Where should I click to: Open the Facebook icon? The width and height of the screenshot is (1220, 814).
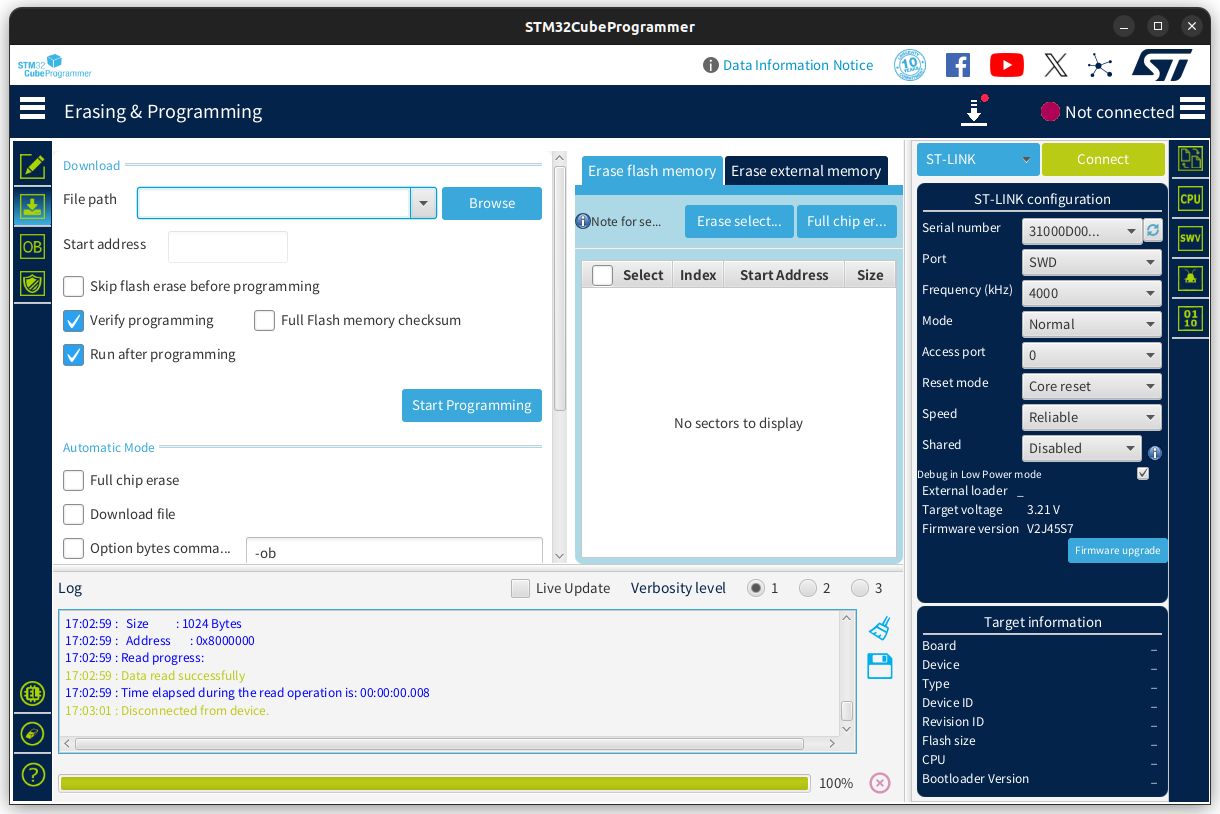point(958,65)
